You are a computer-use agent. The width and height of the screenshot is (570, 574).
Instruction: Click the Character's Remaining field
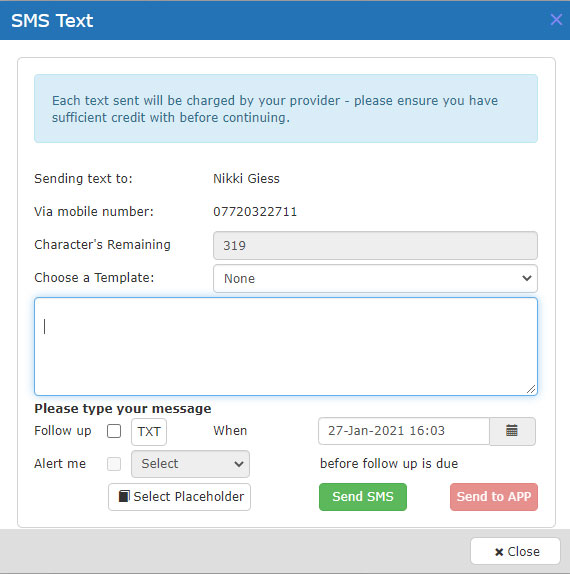pyautogui.click(x=375, y=245)
